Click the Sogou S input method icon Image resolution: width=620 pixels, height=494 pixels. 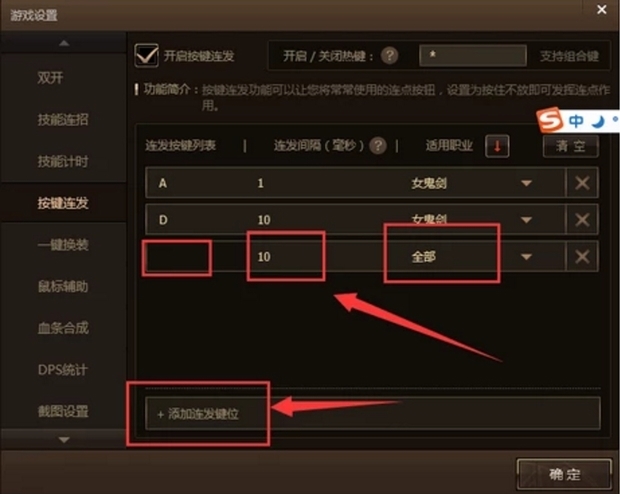click(x=550, y=120)
